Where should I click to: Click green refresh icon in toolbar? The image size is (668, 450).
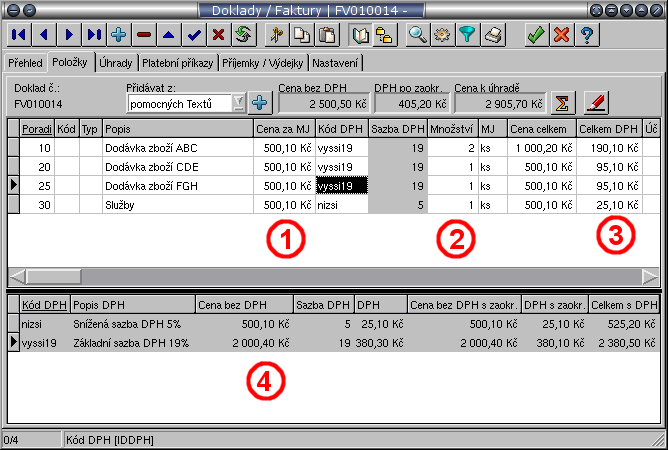click(242, 35)
